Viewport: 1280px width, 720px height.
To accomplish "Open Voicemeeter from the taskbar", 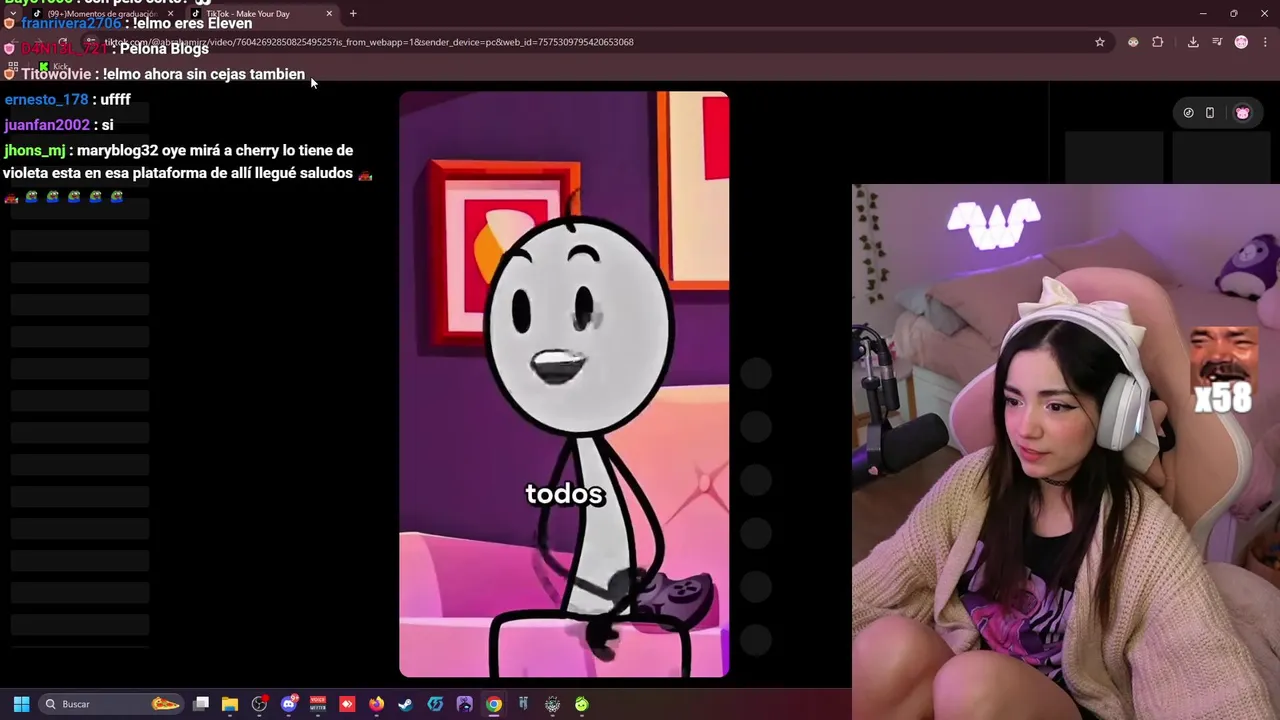I will pos(318,704).
